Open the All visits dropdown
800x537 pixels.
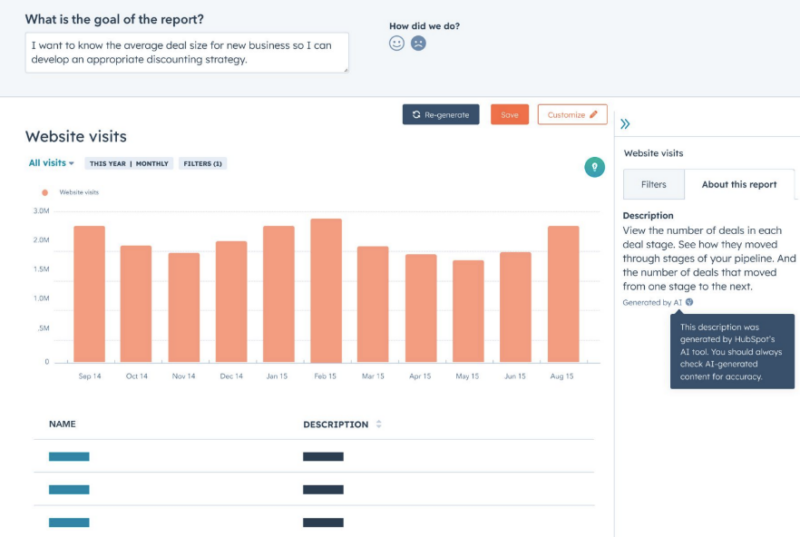[x=51, y=163]
